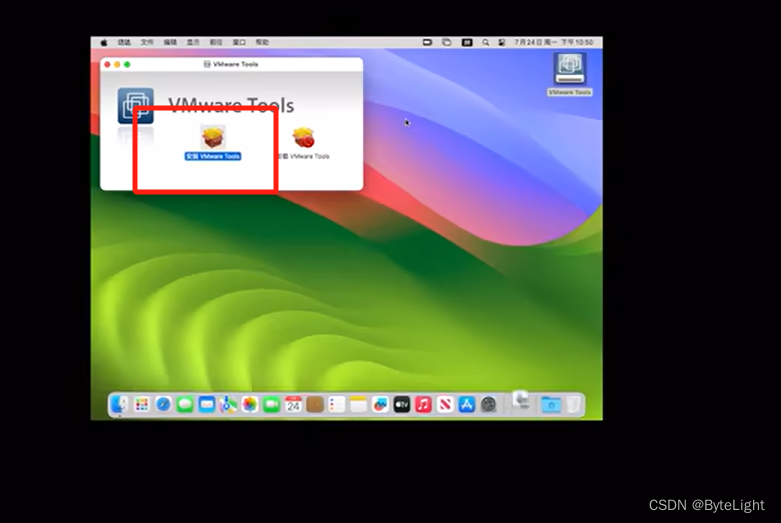Open the Uninstall VMware Tools icon

point(303,138)
